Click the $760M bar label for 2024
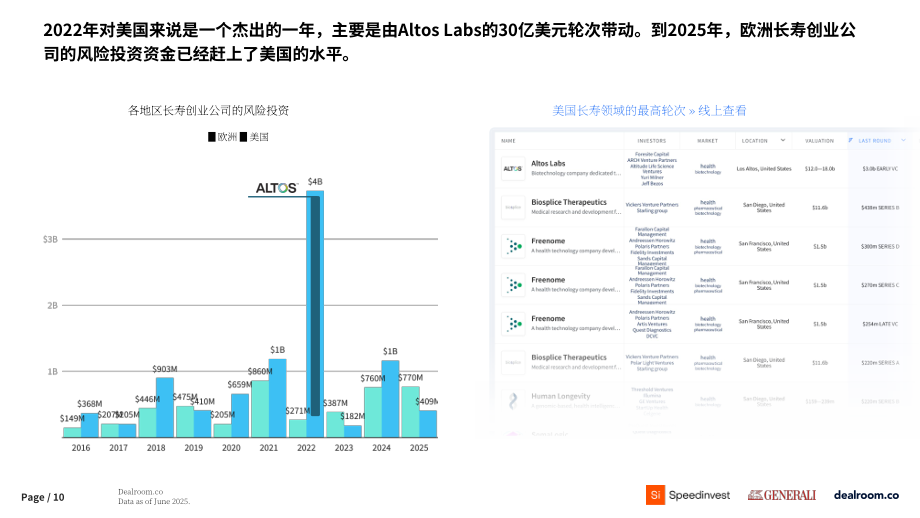Screen dimensions: 920x518 (373, 378)
